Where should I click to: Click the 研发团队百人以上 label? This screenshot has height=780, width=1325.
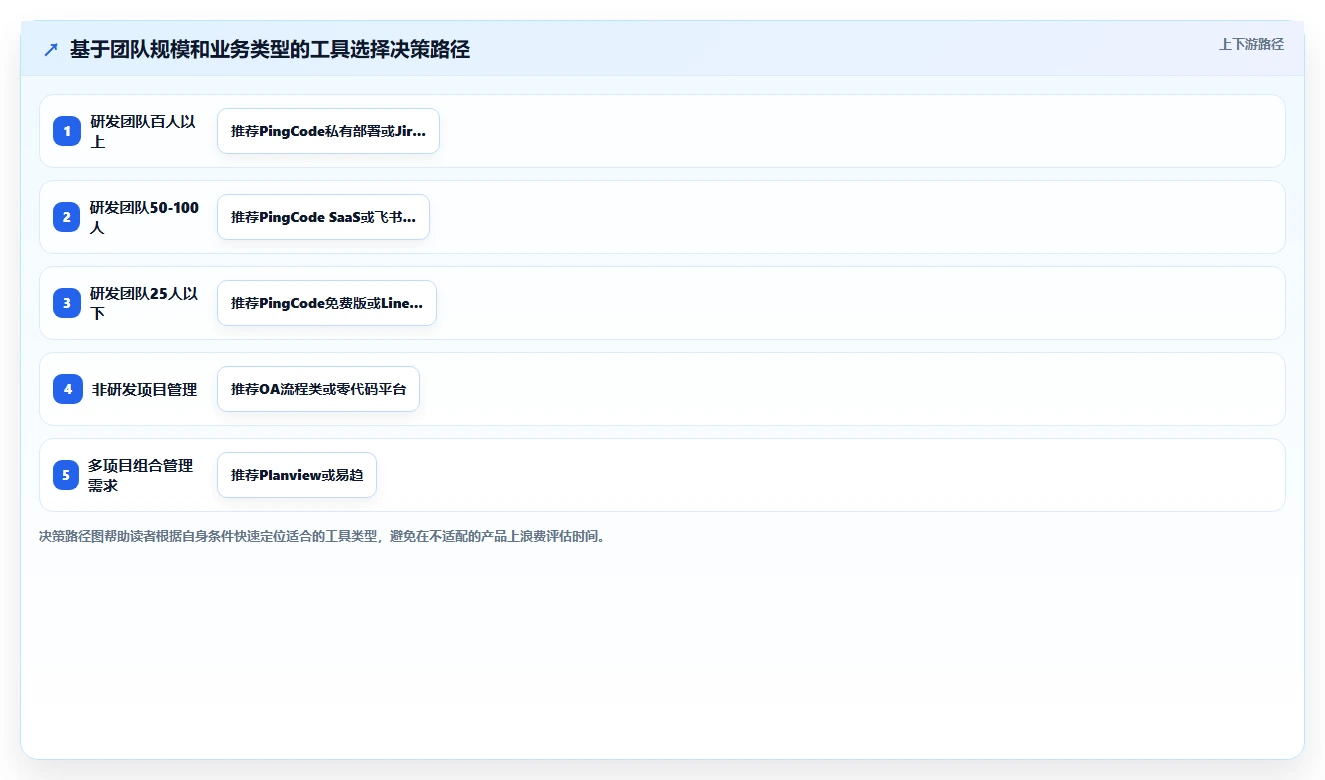pyautogui.click(x=144, y=131)
